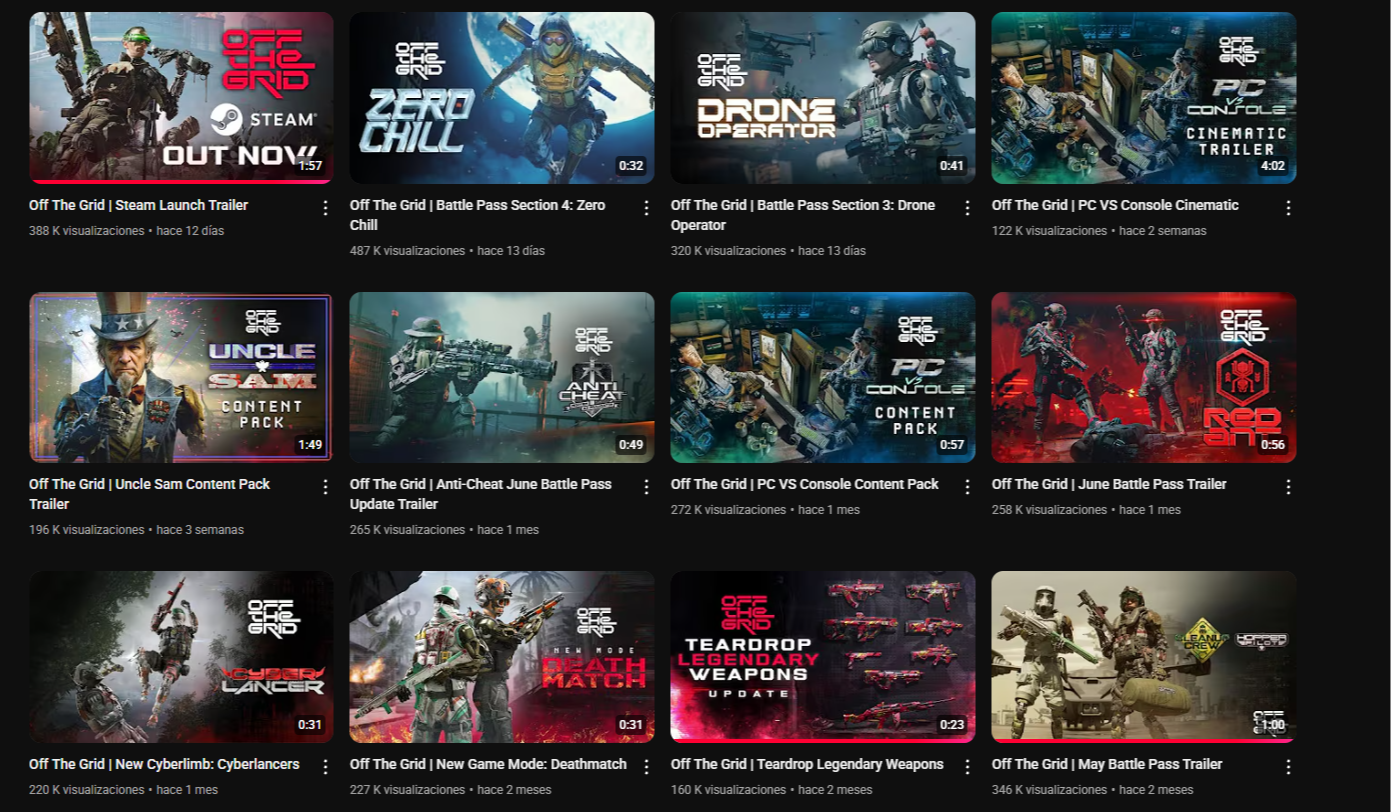Click '196 K visualizaciones • hace 3 semanas' text

coord(136,530)
